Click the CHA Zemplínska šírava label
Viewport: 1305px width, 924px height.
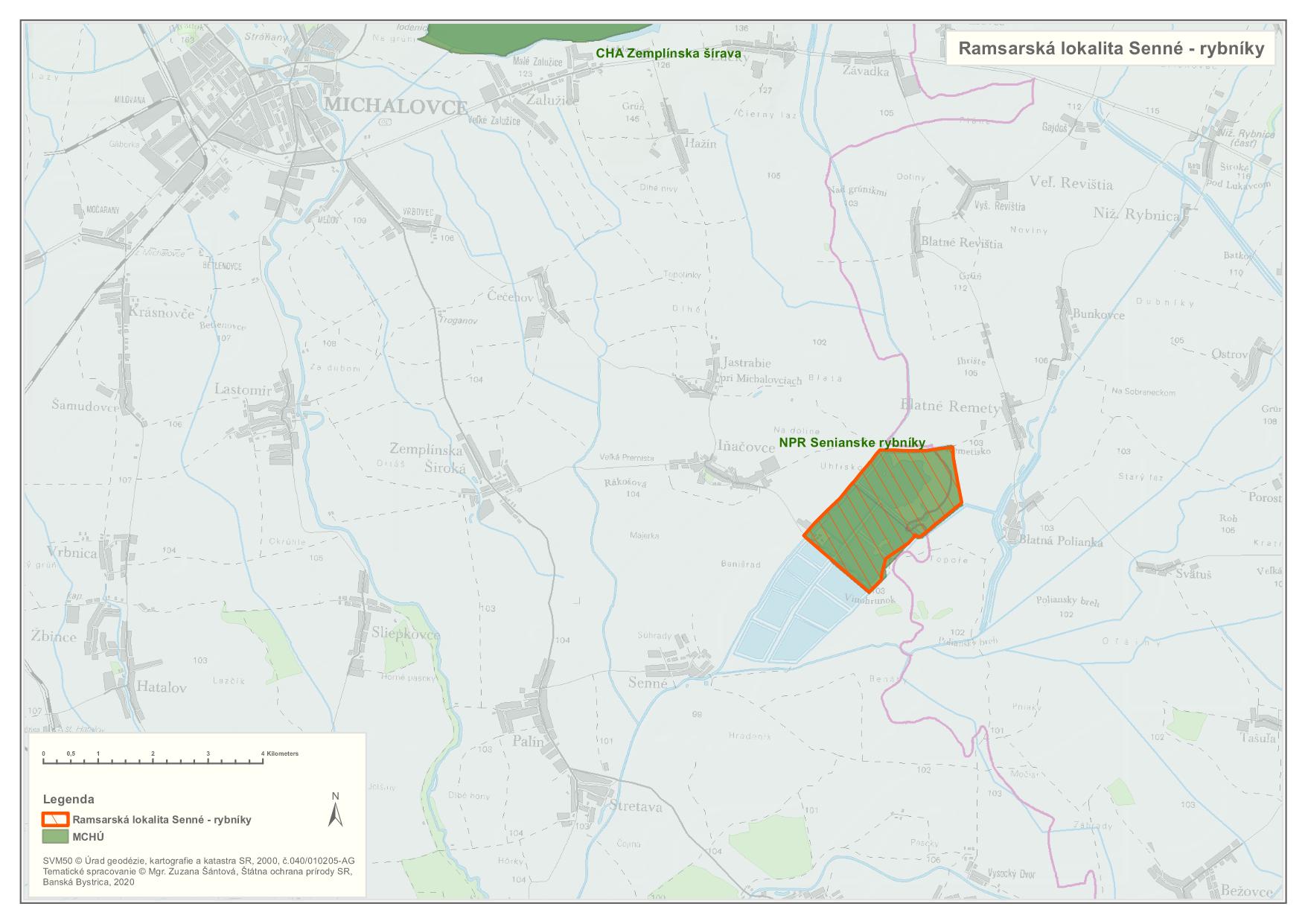668,54
